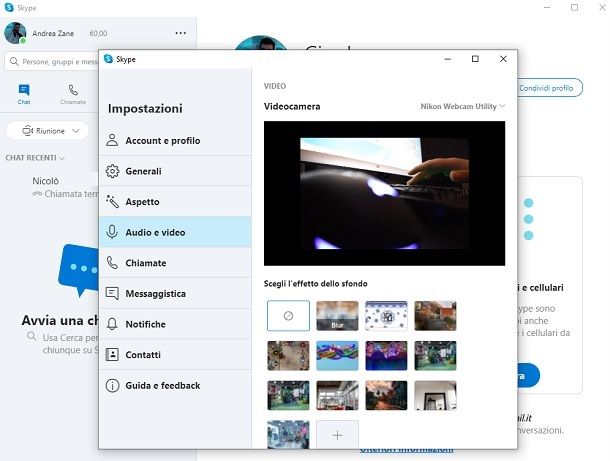
Task: Click the search magnifier icon in main window
Action: click(14, 61)
